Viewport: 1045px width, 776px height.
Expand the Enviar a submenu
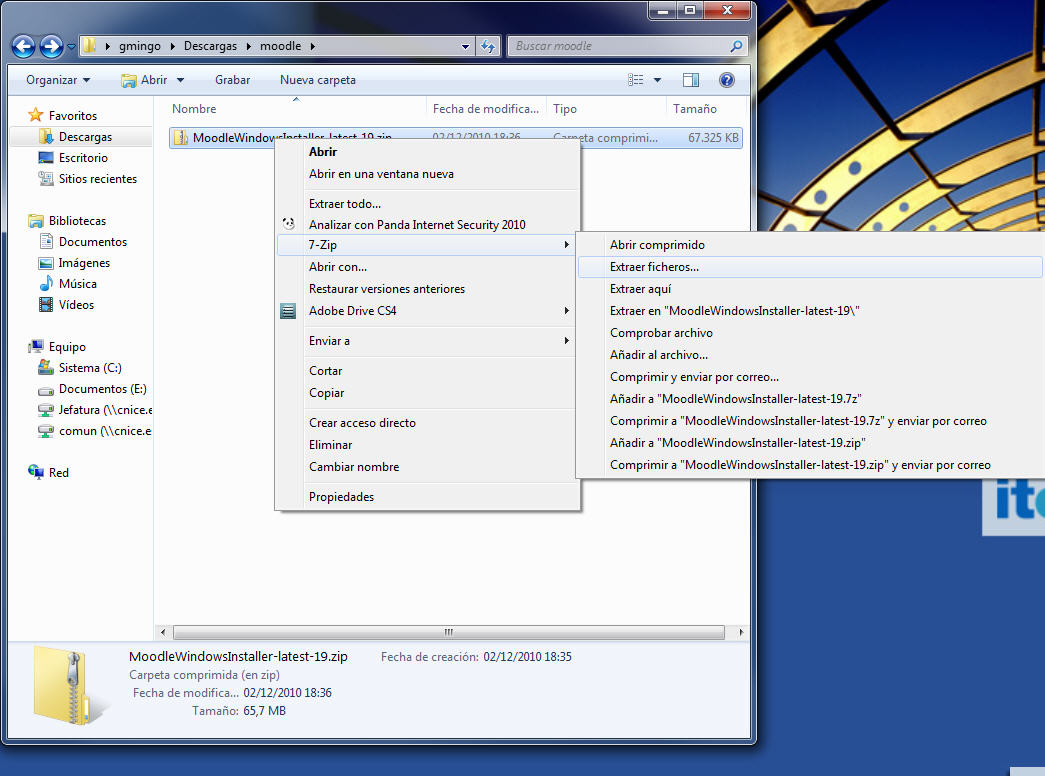tap(329, 341)
